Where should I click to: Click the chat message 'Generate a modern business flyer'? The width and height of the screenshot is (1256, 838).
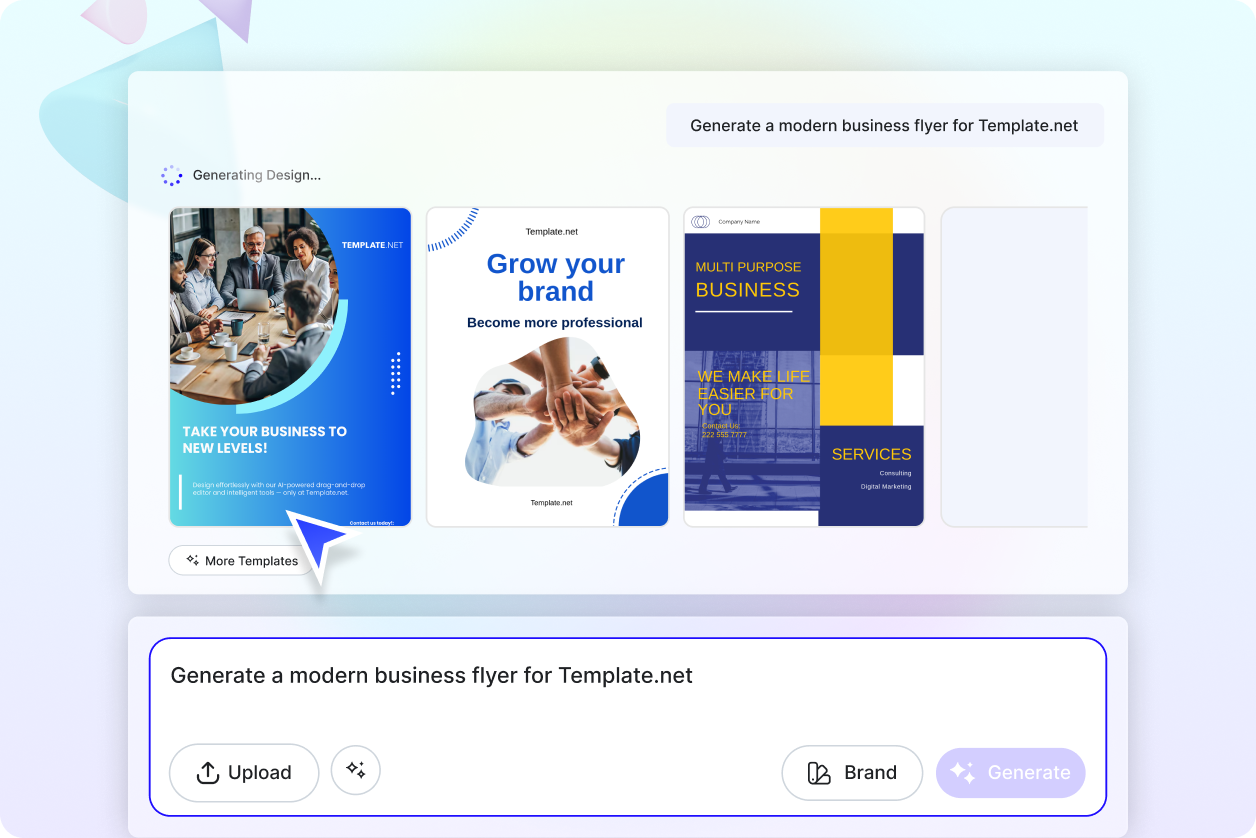(885, 126)
